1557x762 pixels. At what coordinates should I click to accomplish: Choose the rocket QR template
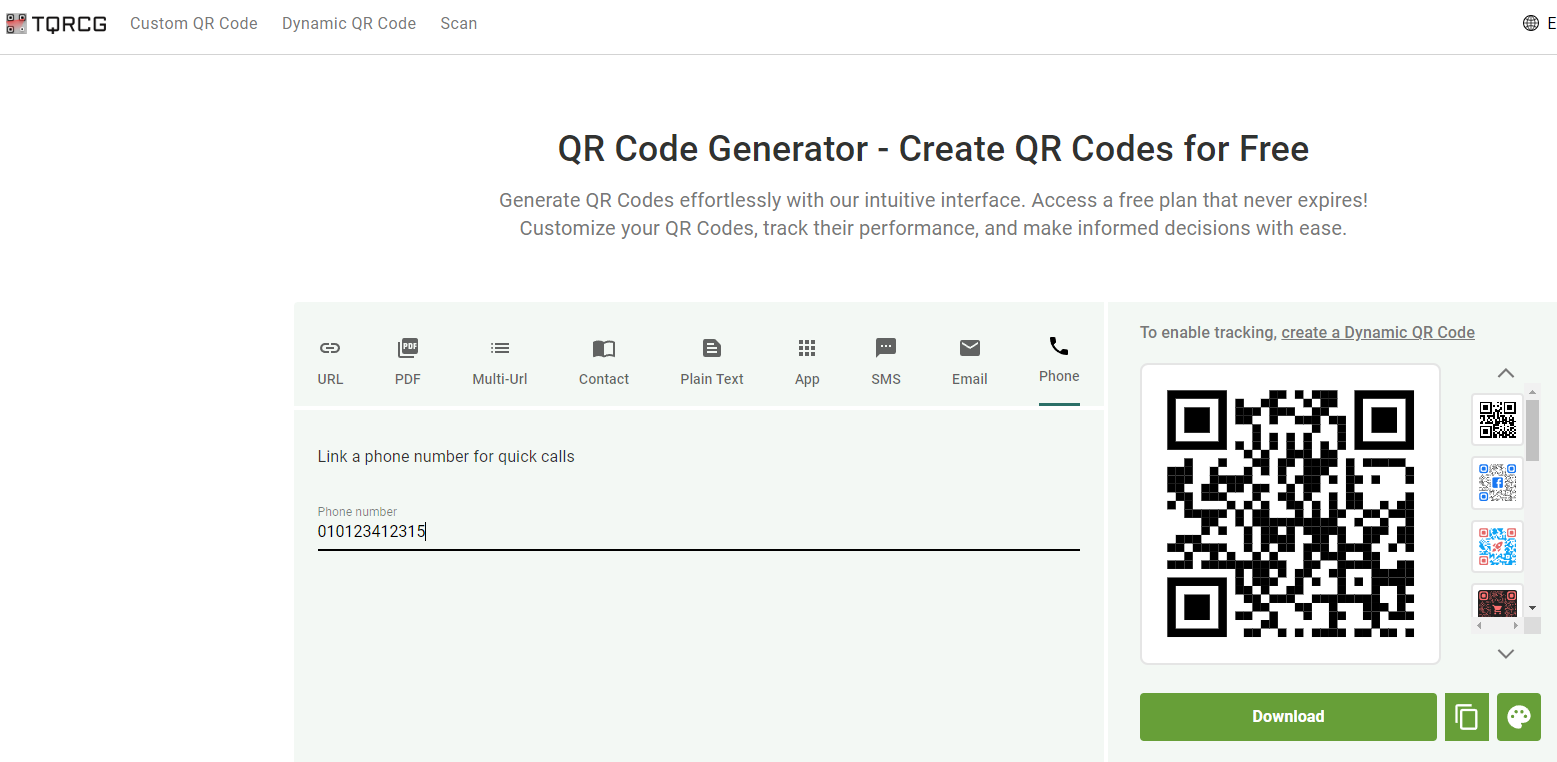pos(1498,547)
